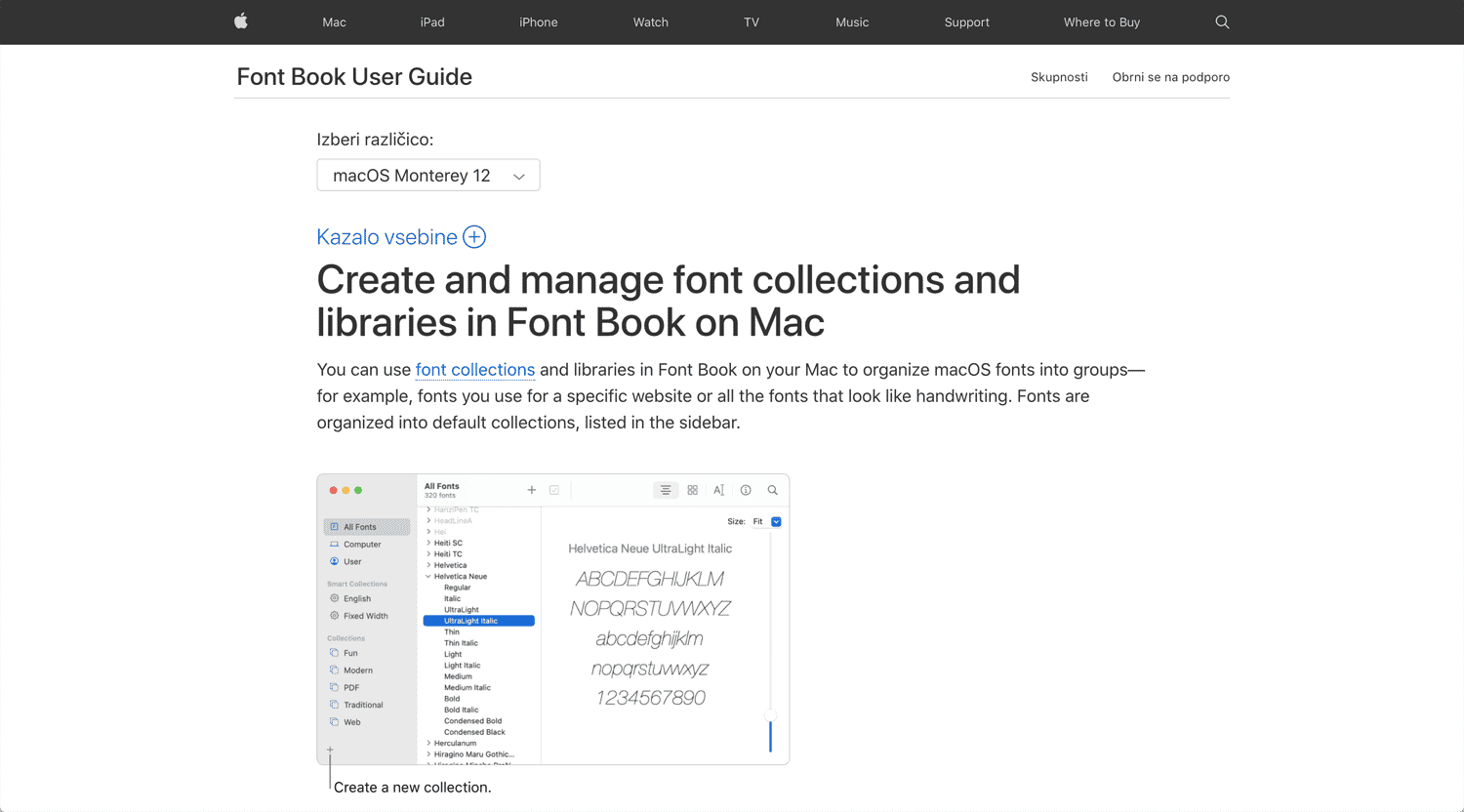Select English smart collection in screenshot
1464x812 pixels.
356,599
